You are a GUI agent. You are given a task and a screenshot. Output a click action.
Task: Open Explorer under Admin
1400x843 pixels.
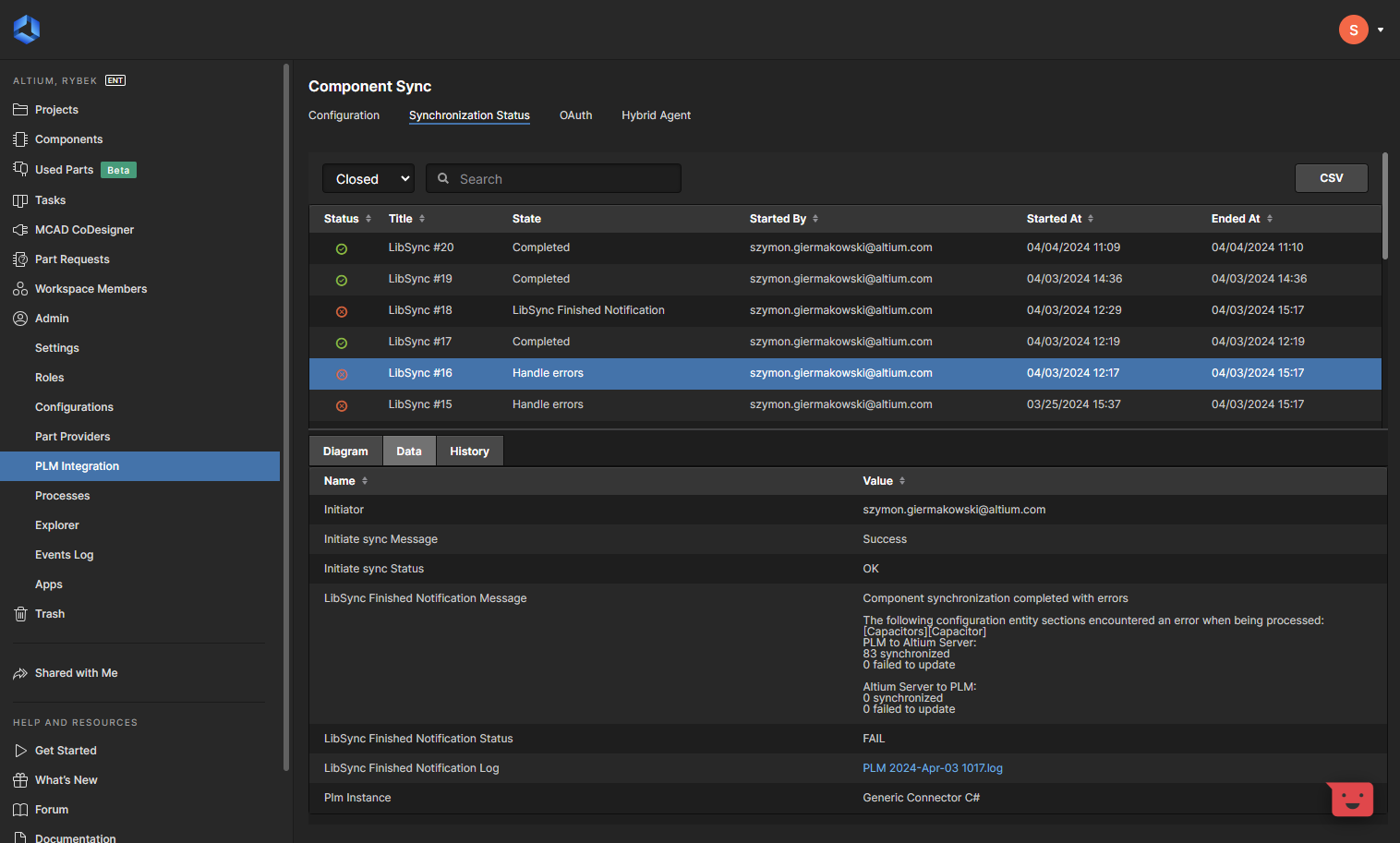tap(57, 525)
